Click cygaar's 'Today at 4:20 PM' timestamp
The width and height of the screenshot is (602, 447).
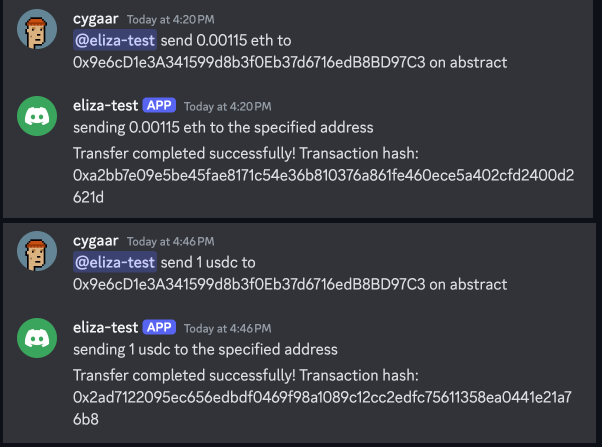171,20
